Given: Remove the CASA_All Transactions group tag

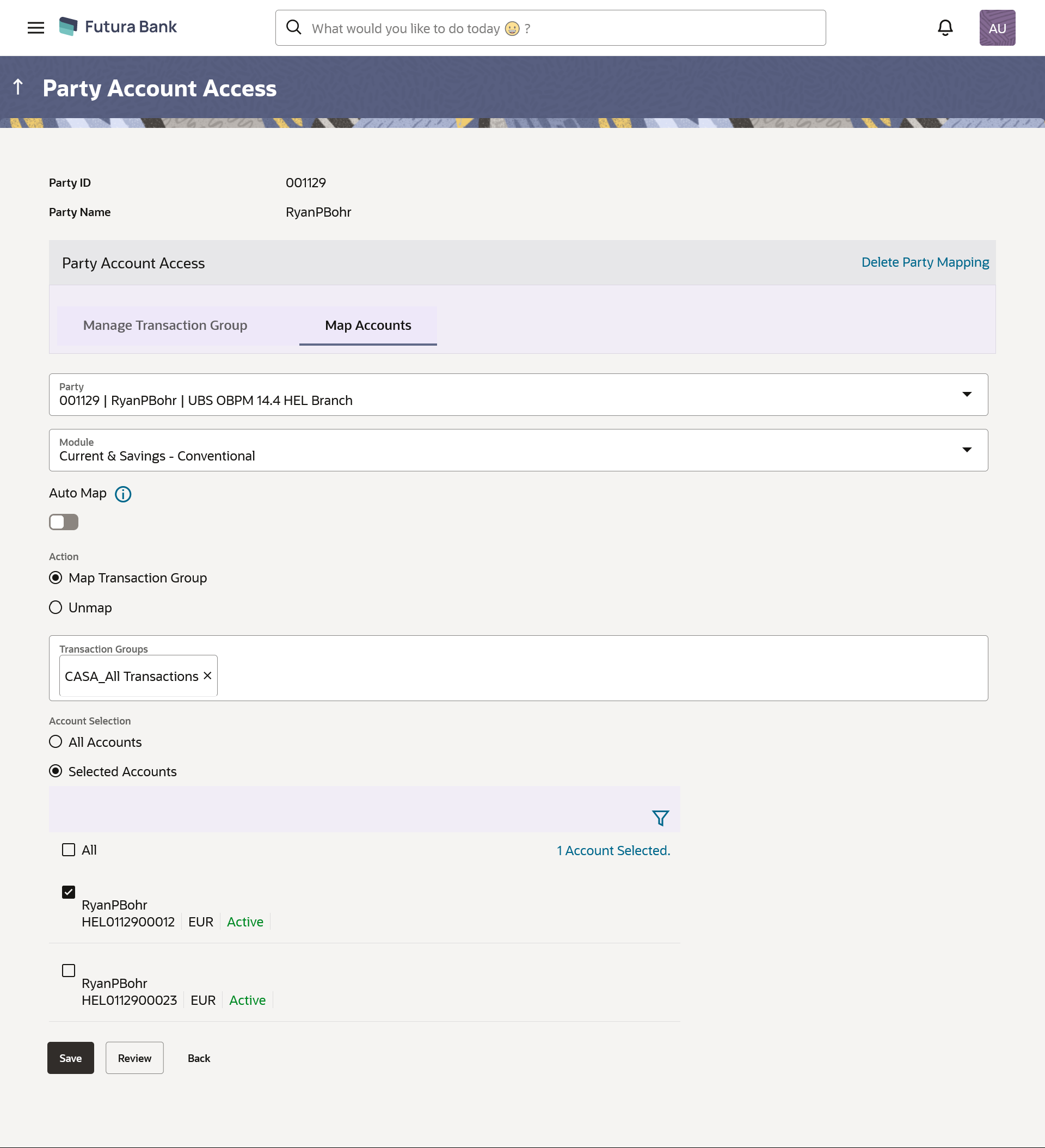Looking at the screenshot, I should point(208,676).
